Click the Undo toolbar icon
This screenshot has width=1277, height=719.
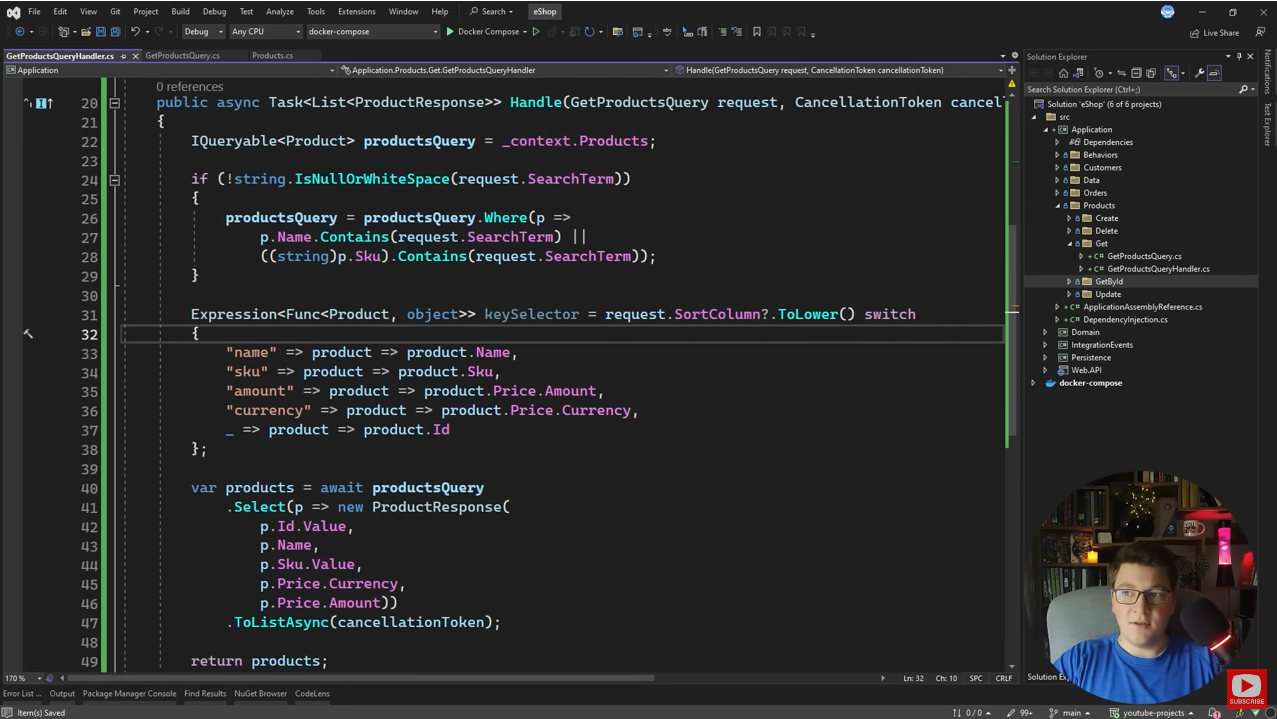pos(135,32)
